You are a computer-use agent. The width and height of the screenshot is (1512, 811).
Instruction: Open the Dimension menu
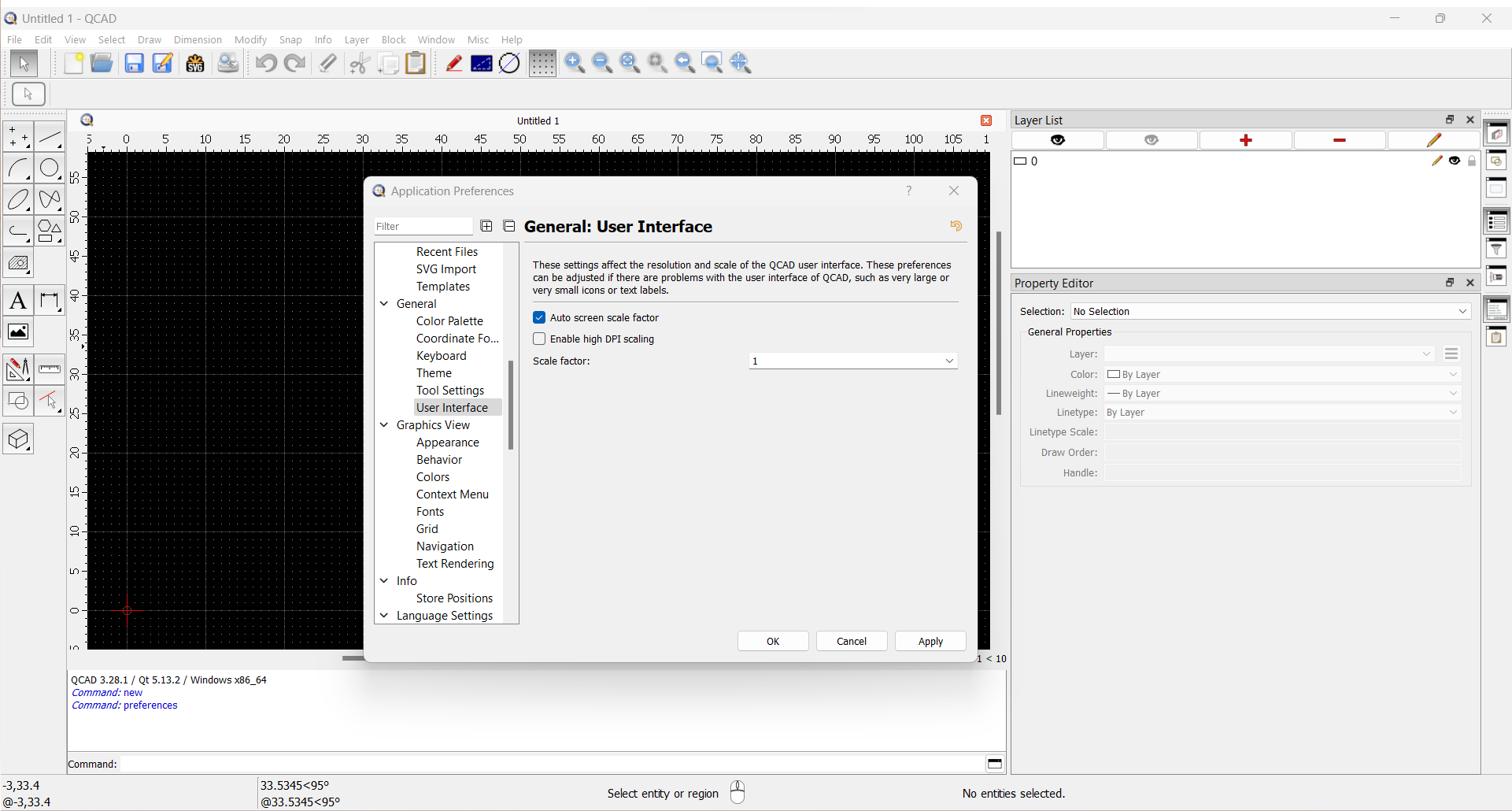(x=198, y=39)
